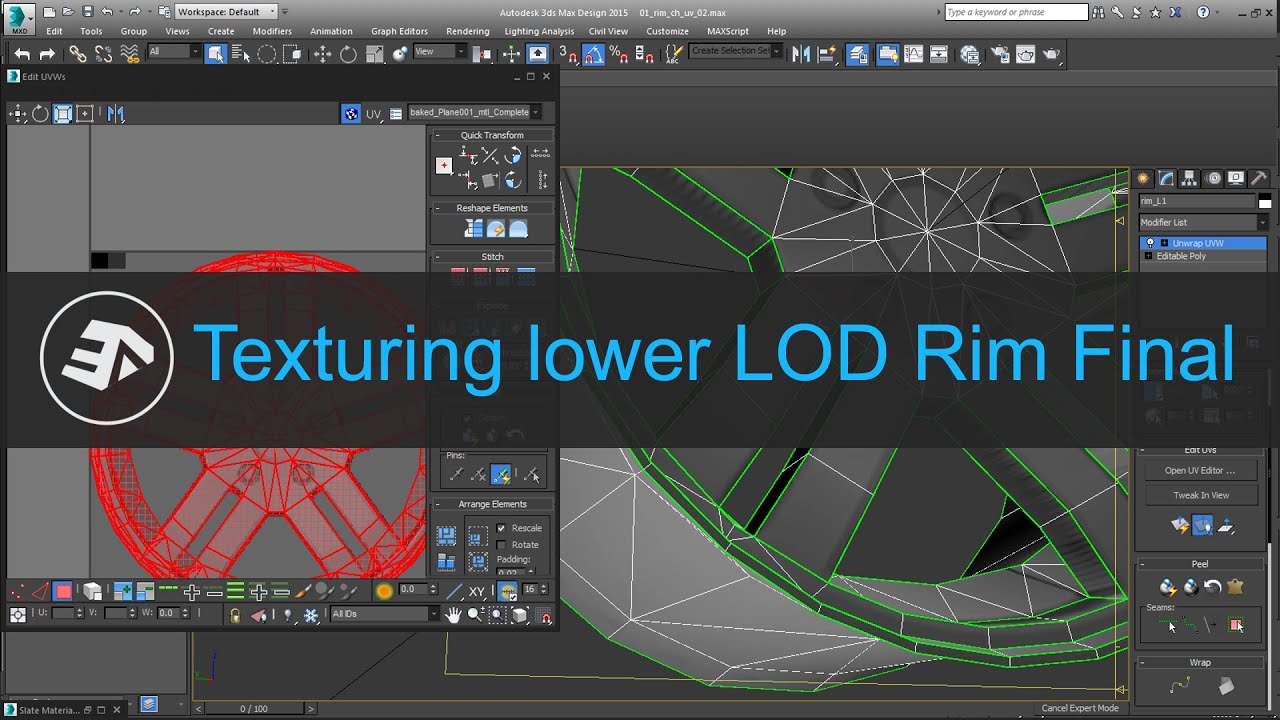Image resolution: width=1280 pixels, height=720 pixels.
Task: Click the Pan View hand icon in Edit UVWs
Action: [x=453, y=614]
